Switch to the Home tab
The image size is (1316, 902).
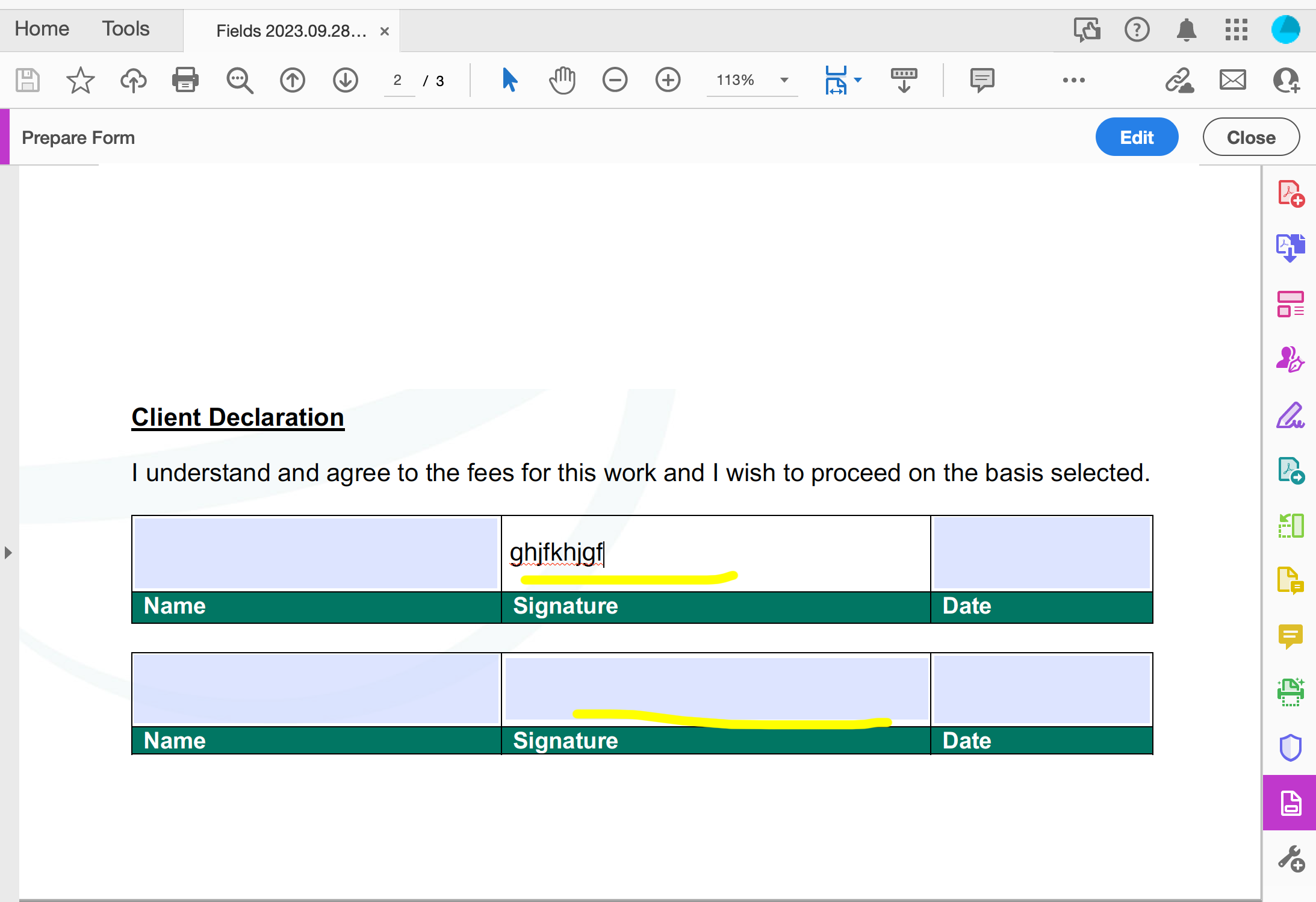pos(42,29)
